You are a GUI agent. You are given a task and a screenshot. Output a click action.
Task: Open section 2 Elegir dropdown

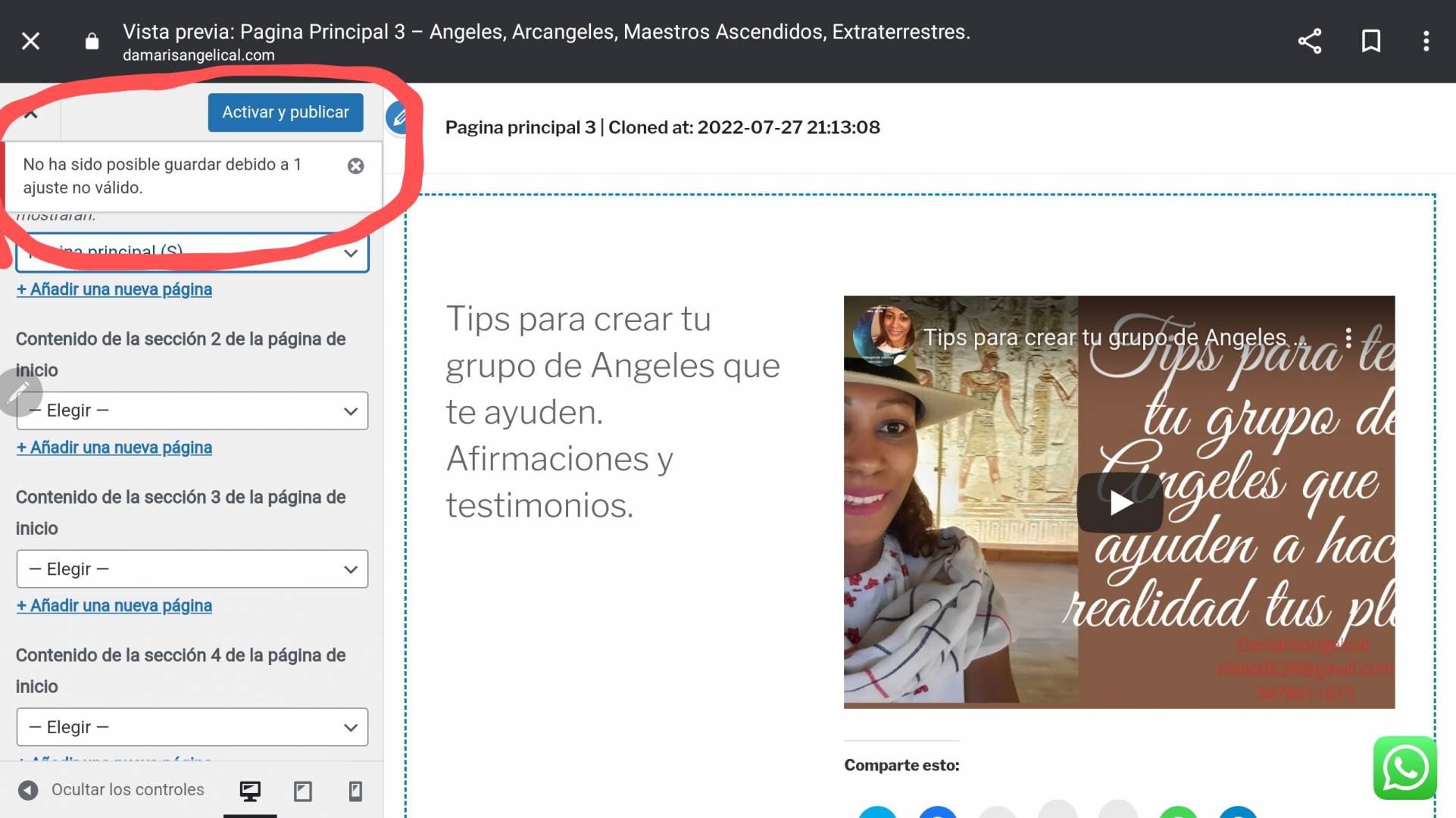click(192, 411)
